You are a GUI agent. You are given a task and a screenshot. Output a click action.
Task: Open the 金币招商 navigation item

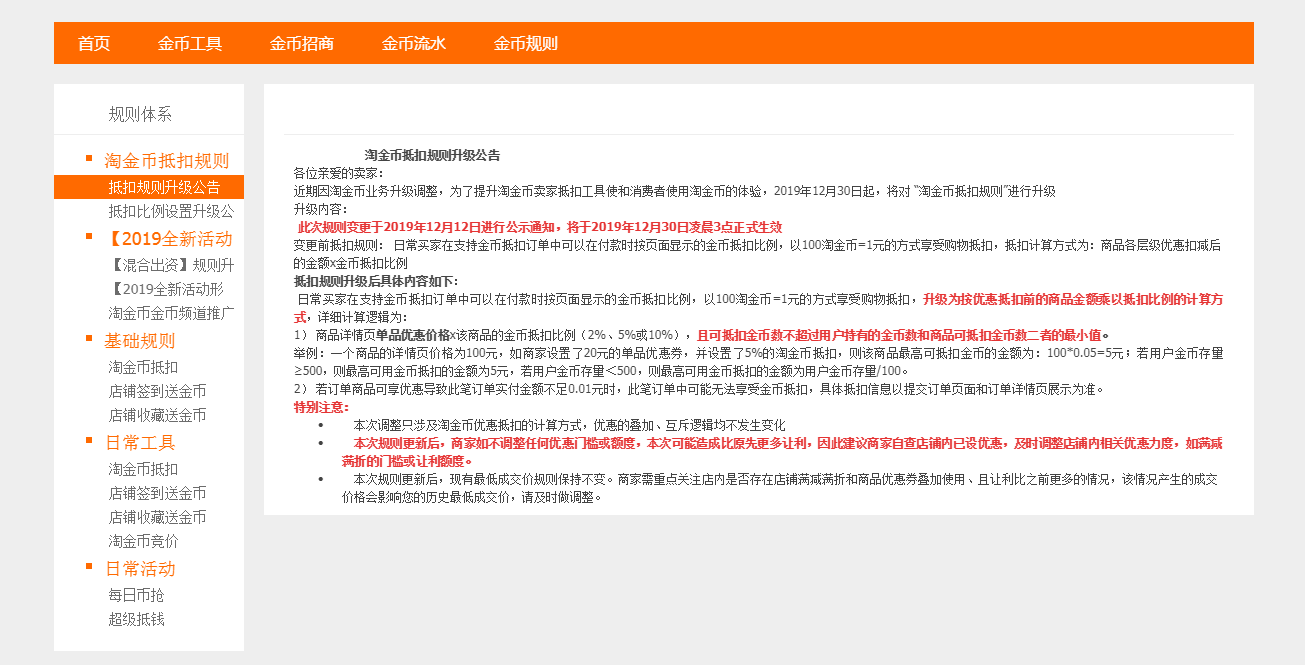(302, 43)
